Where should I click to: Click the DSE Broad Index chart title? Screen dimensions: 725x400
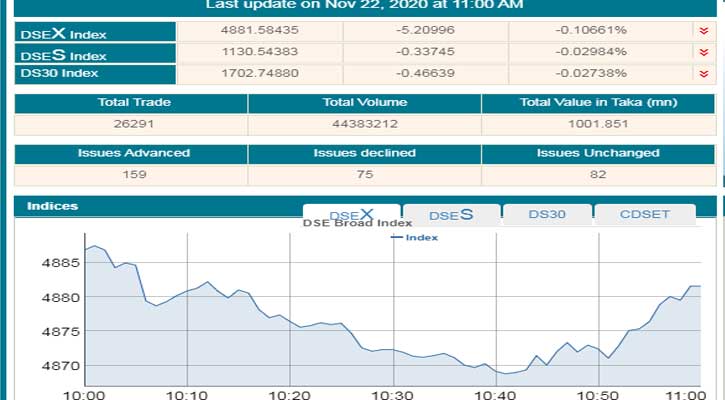point(357,223)
